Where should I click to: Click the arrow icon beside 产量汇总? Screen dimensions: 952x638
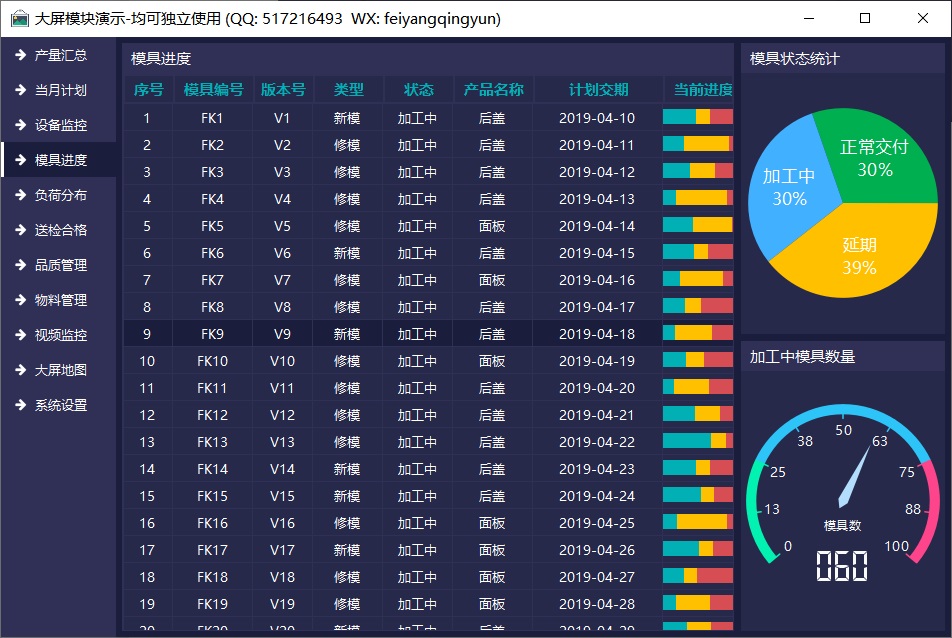point(19,55)
